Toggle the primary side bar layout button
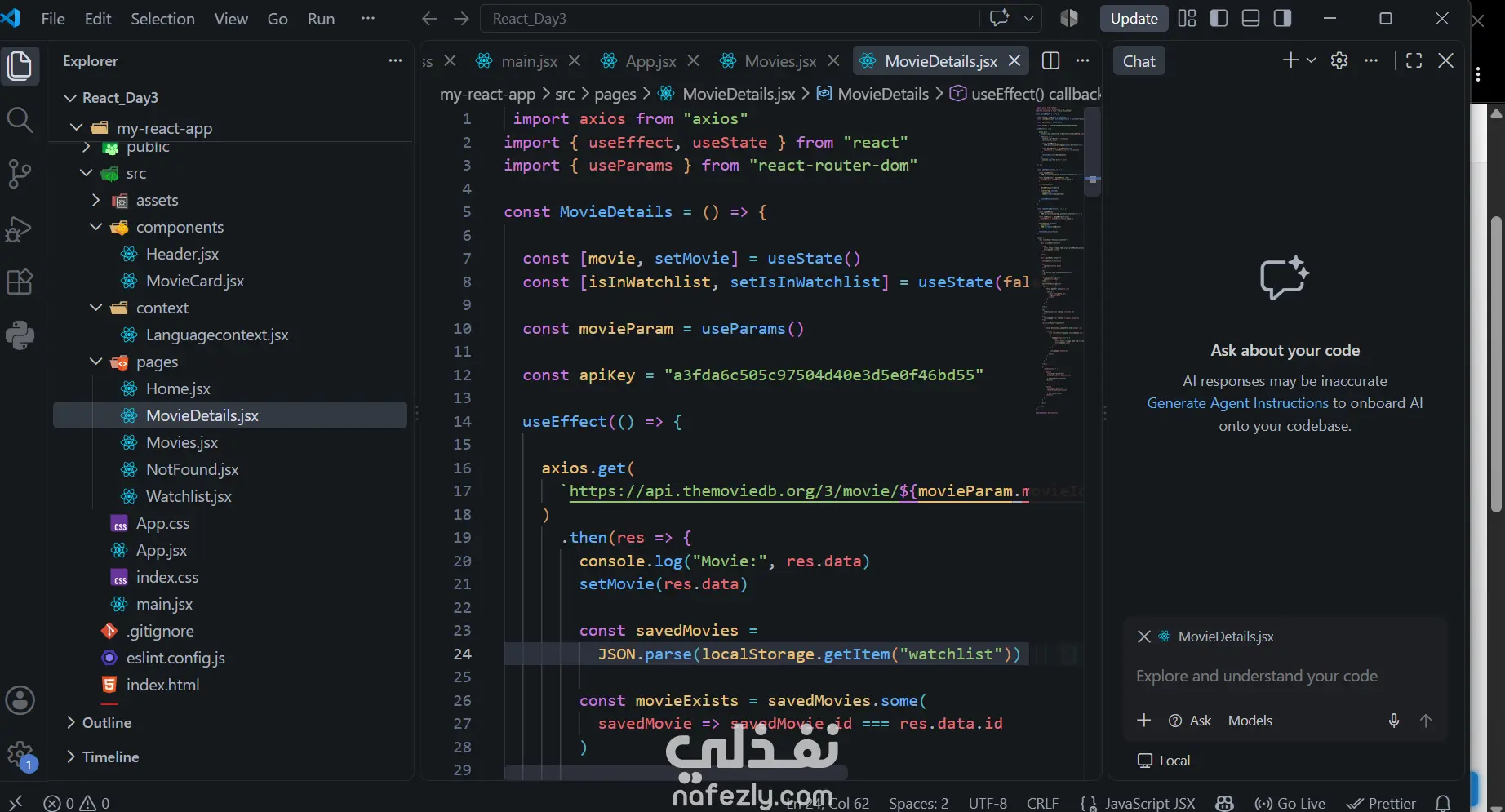The width and height of the screenshot is (1505, 812). pyautogui.click(x=1219, y=18)
